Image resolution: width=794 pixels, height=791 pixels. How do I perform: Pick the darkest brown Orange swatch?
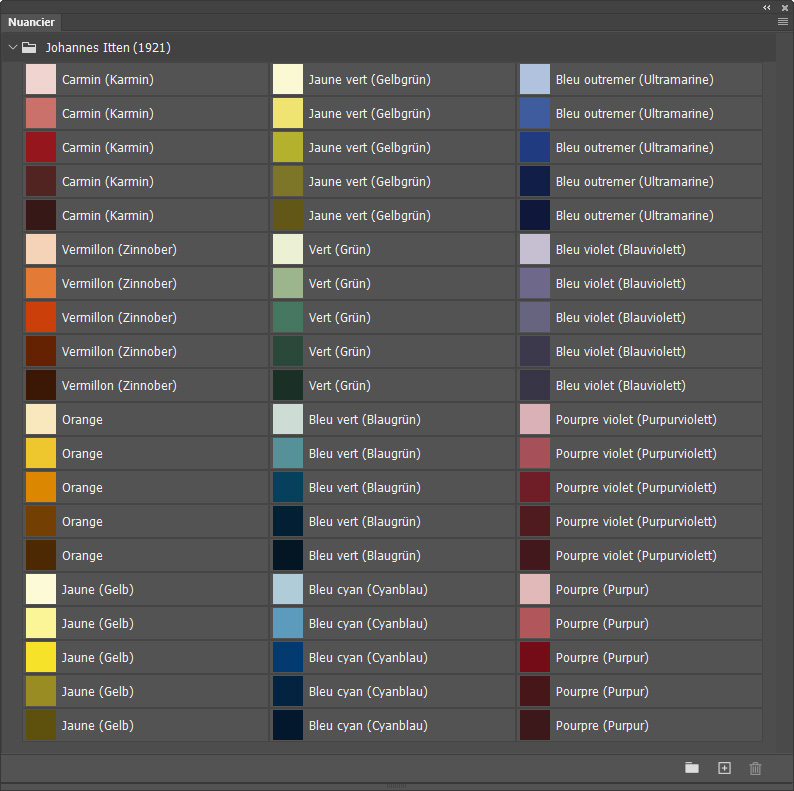(x=41, y=556)
